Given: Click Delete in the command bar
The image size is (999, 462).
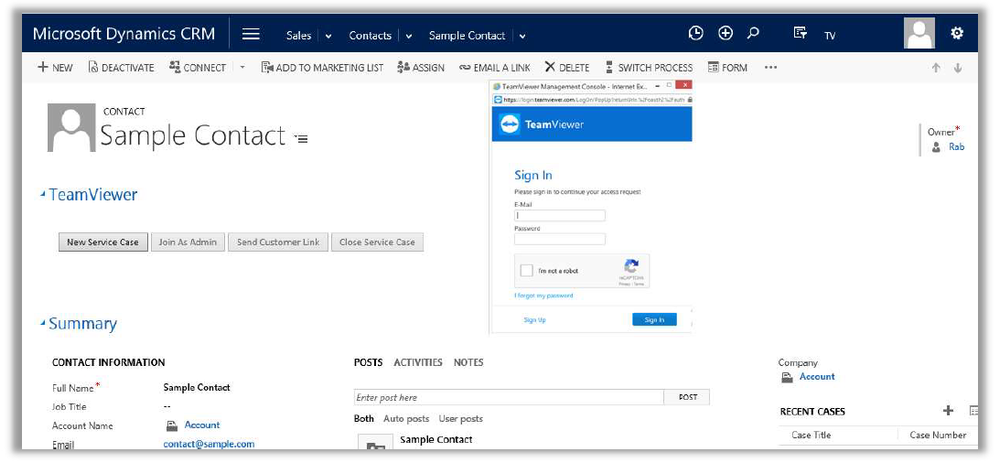Looking at the screenshot, I should pos(567,68).
